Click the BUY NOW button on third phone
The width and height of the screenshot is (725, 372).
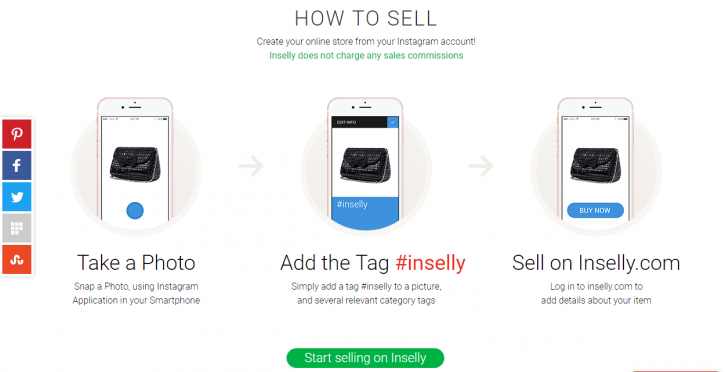pos(595,210)
